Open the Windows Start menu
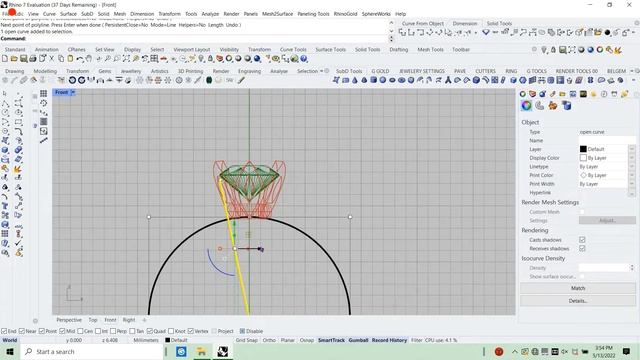The width and height of the screenshot is (640, 360). coord(9,351)
